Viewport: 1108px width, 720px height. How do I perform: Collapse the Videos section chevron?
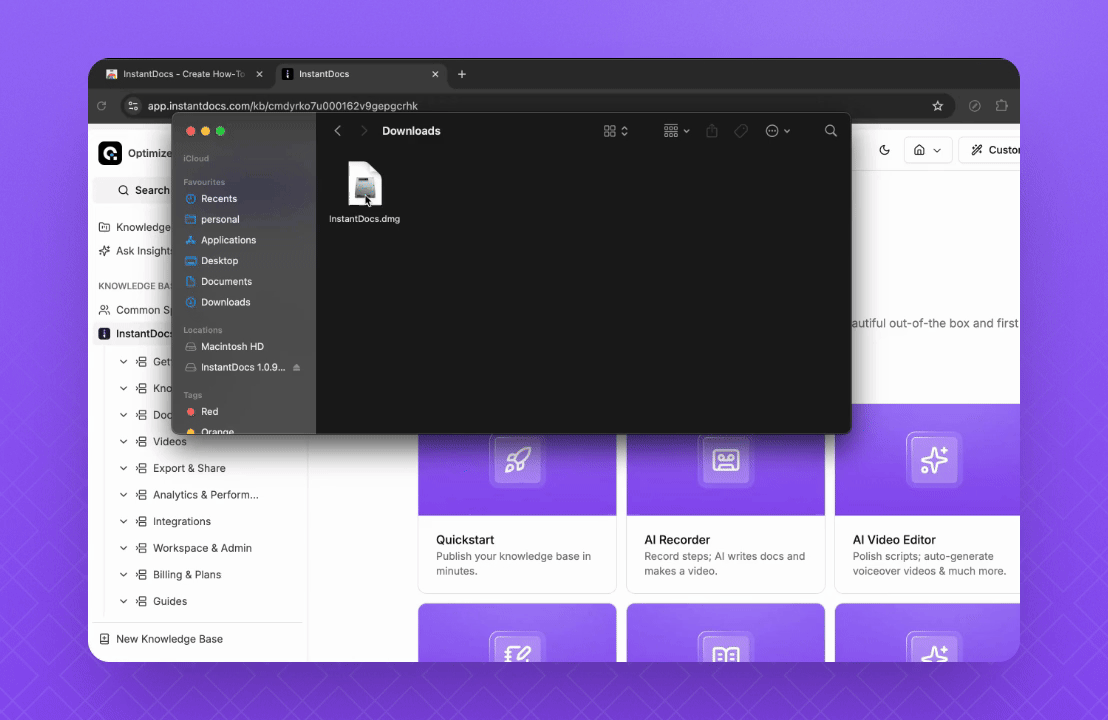click(123, 442)
